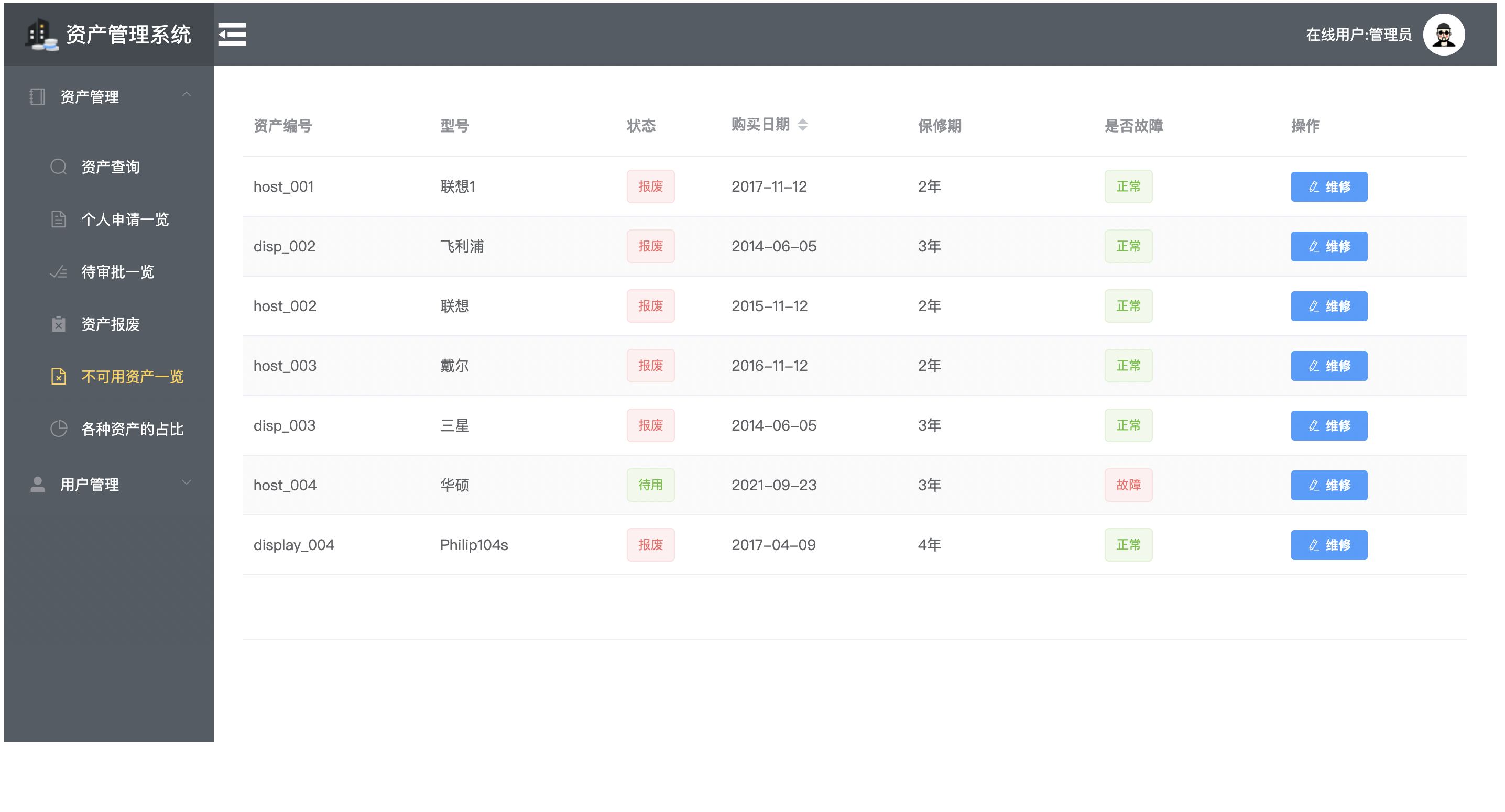The width and height of the screenshot is (1505, 812).
Task: Click the 是否故障 column header
Action: click(1133, 126)
